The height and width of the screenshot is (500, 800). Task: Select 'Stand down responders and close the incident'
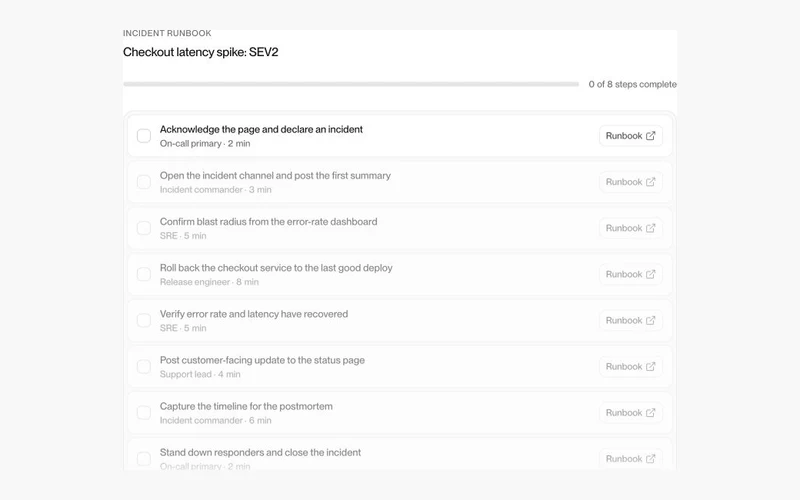[260, 453]
